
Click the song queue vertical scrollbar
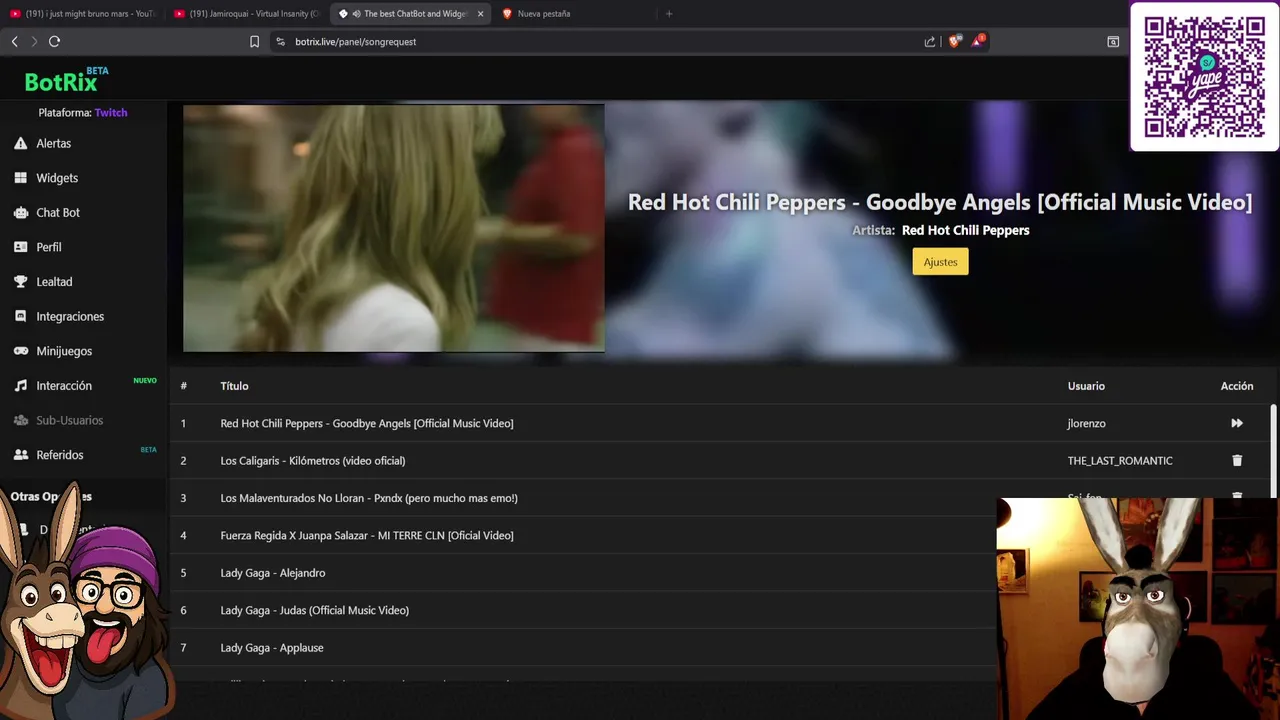pyautogui.click(x=1273, y=450)
